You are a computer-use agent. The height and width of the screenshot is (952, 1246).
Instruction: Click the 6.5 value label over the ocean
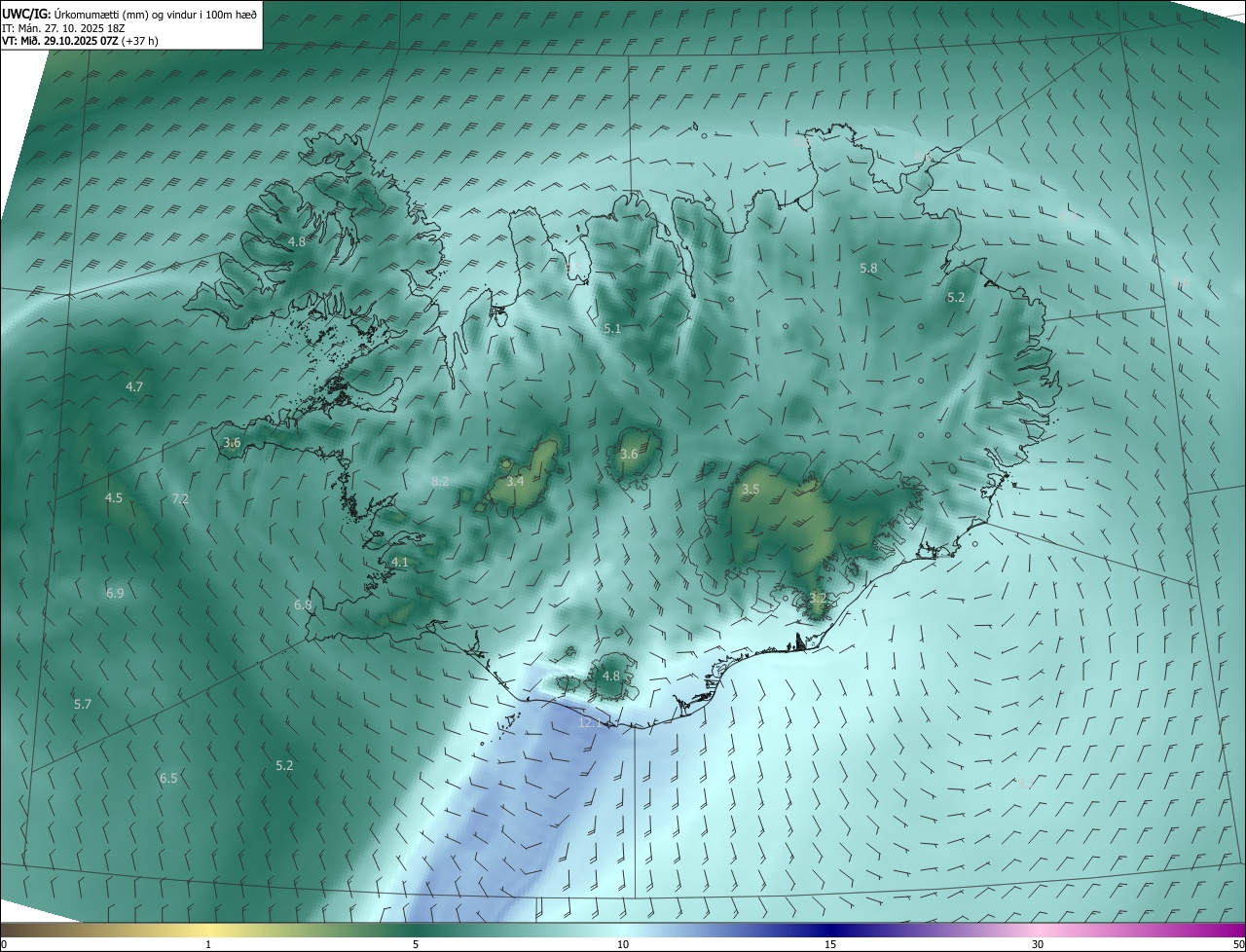[x=168, y=778]
